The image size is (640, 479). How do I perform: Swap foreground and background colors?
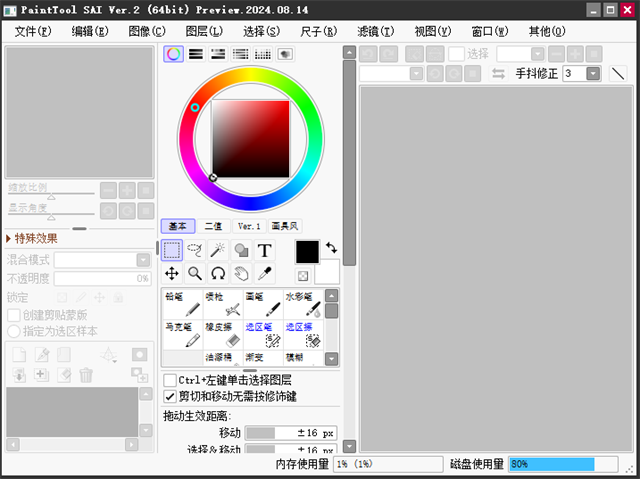[x=331, y=248]
